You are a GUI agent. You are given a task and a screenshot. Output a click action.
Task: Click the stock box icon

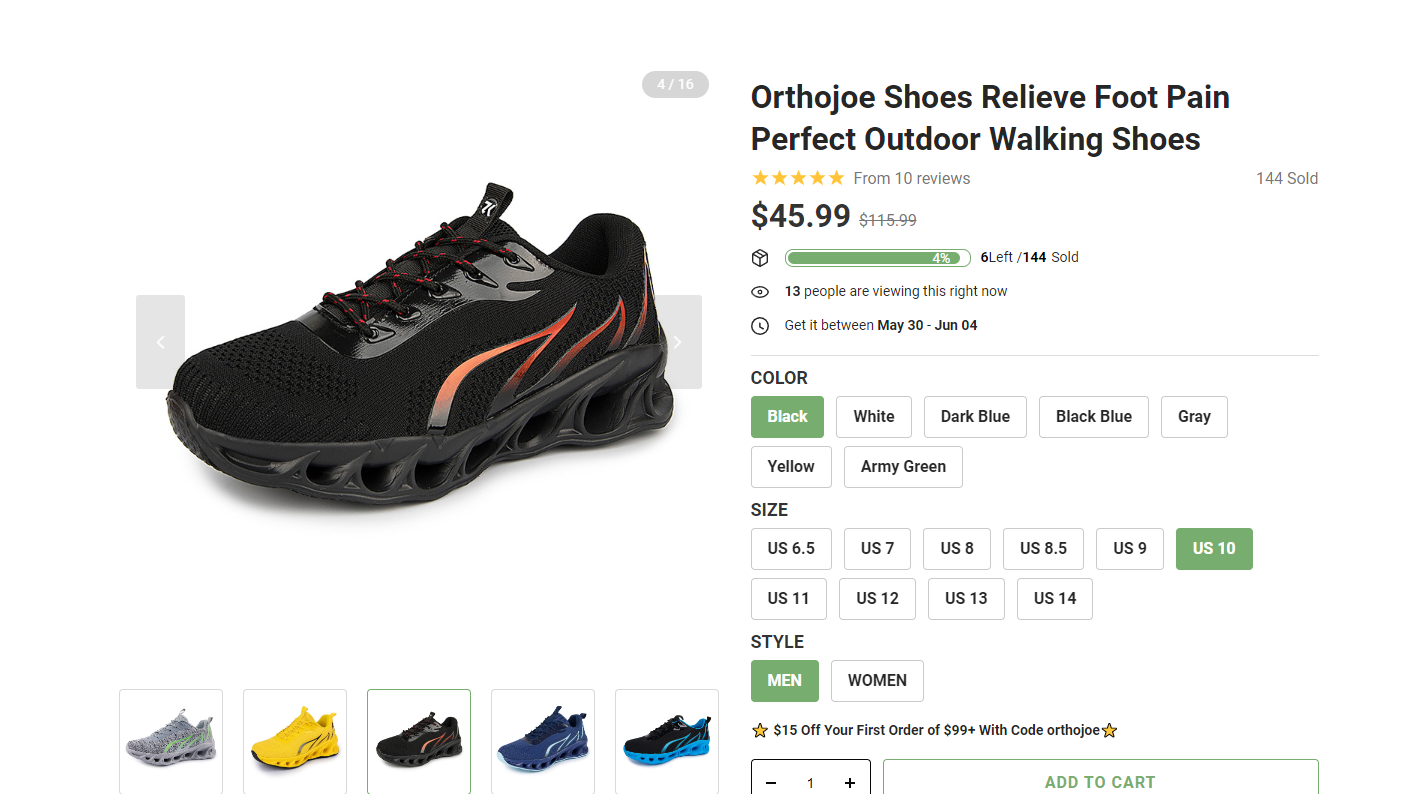click(760, 258)
